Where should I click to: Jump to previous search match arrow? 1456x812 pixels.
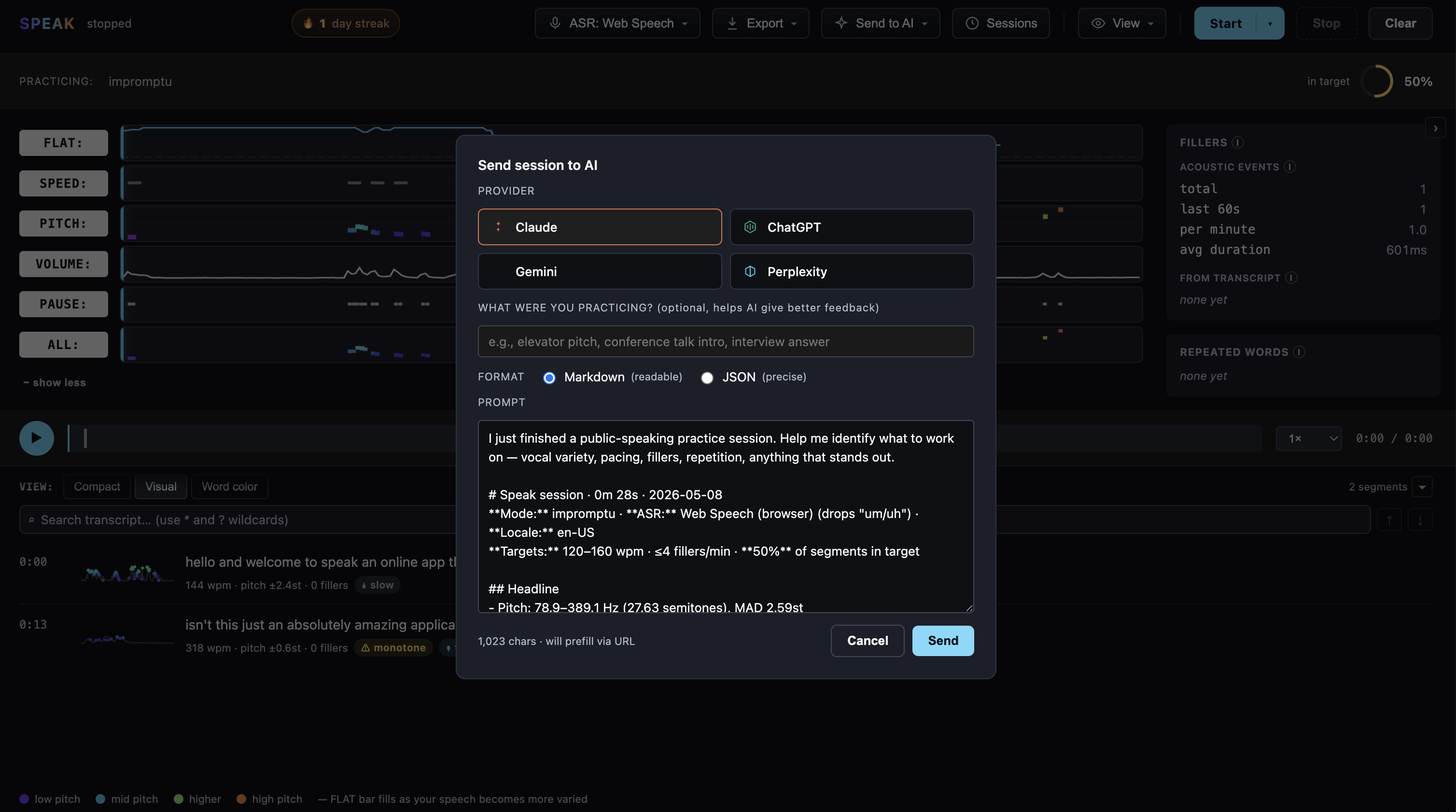point(1389,520)
